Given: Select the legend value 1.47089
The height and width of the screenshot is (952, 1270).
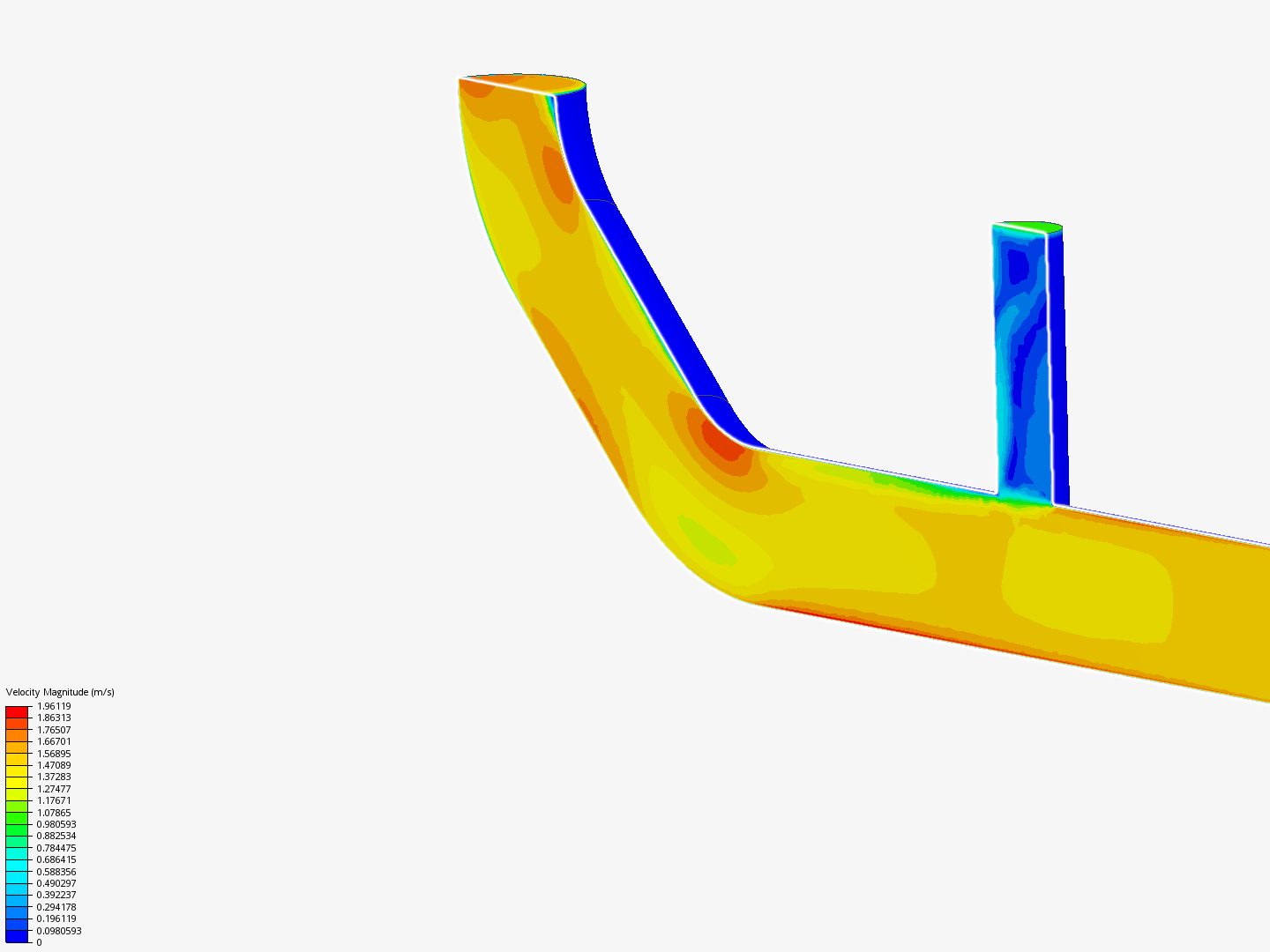Looking at the screenshot, I should pyautogui.click(x=54, y=765).
